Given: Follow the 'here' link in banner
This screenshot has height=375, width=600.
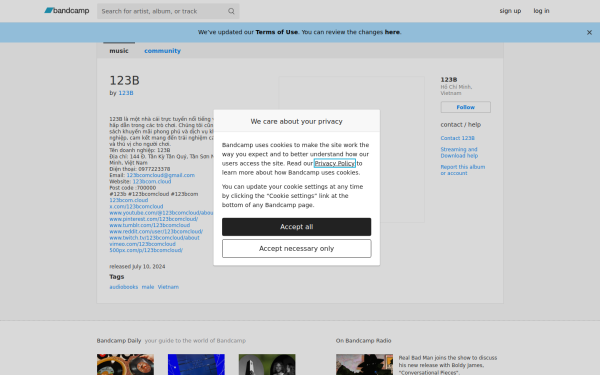Looking at the screenshot, I should [392, 32].
